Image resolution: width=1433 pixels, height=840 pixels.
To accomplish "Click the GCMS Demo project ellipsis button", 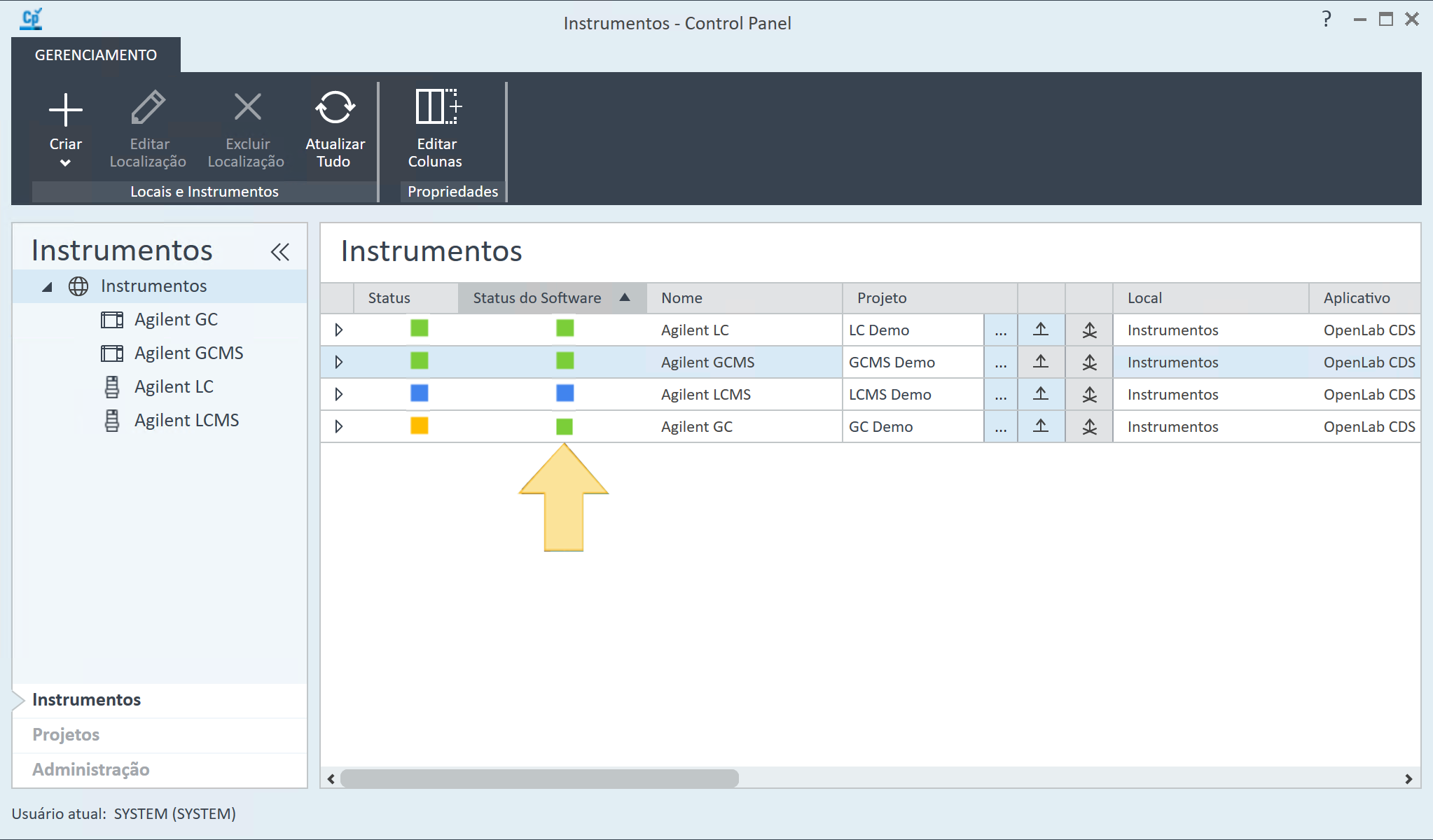I will 1001,363.
